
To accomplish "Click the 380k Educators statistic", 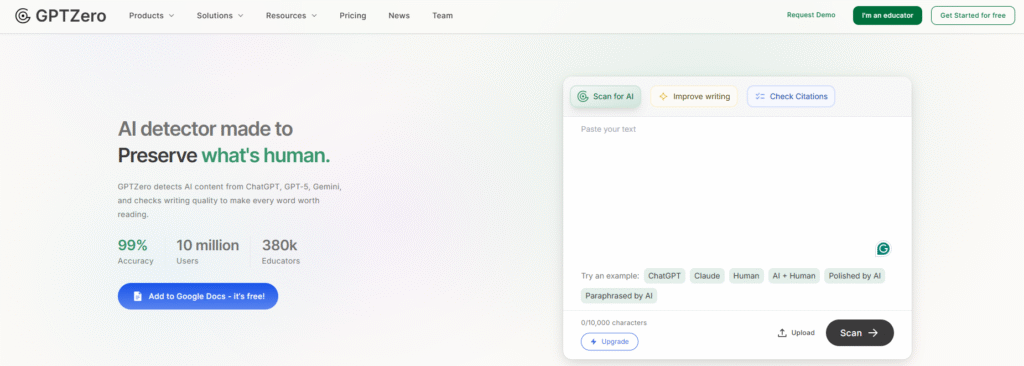I will 281,252.
